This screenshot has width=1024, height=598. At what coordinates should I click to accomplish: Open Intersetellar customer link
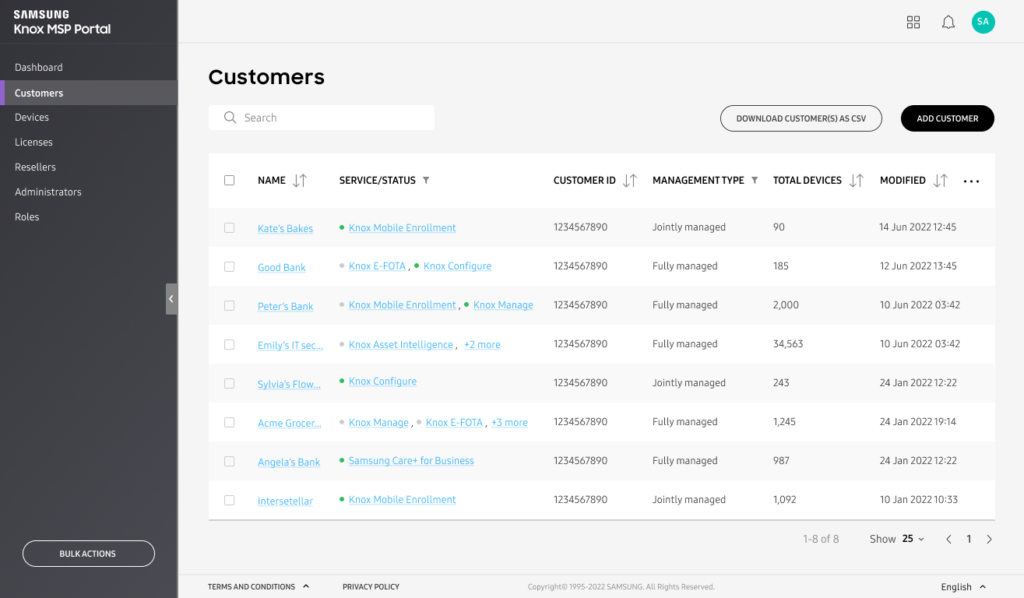tap(285, 501)
